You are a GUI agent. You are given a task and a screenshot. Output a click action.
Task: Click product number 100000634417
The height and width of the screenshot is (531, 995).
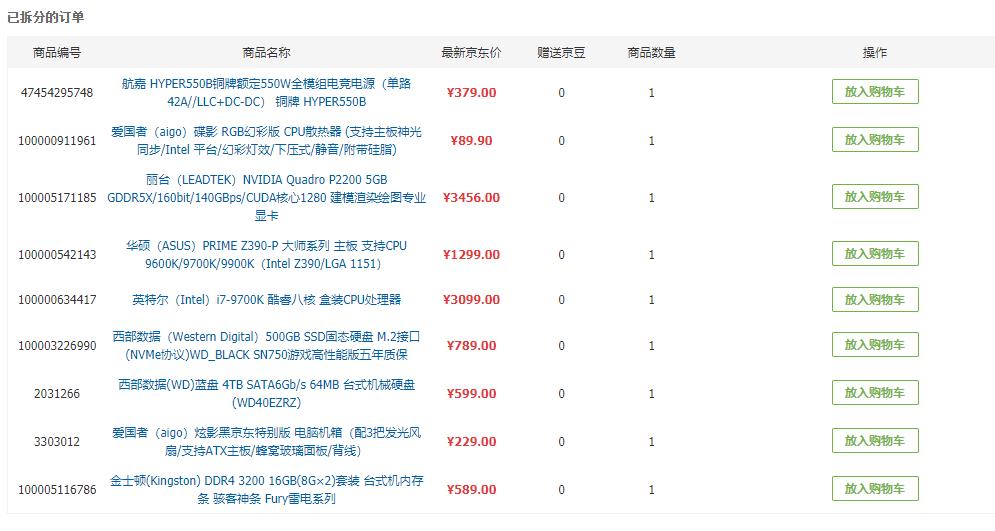[x=57, y=299]
